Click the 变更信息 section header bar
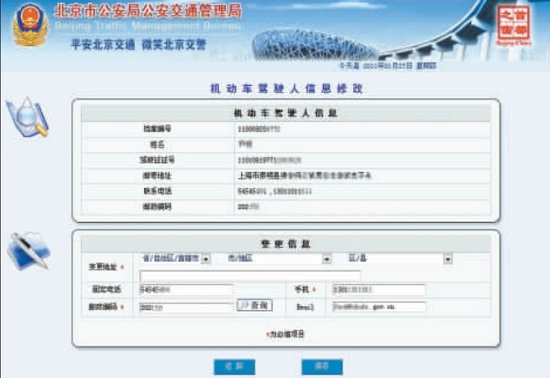 [286, 244]
